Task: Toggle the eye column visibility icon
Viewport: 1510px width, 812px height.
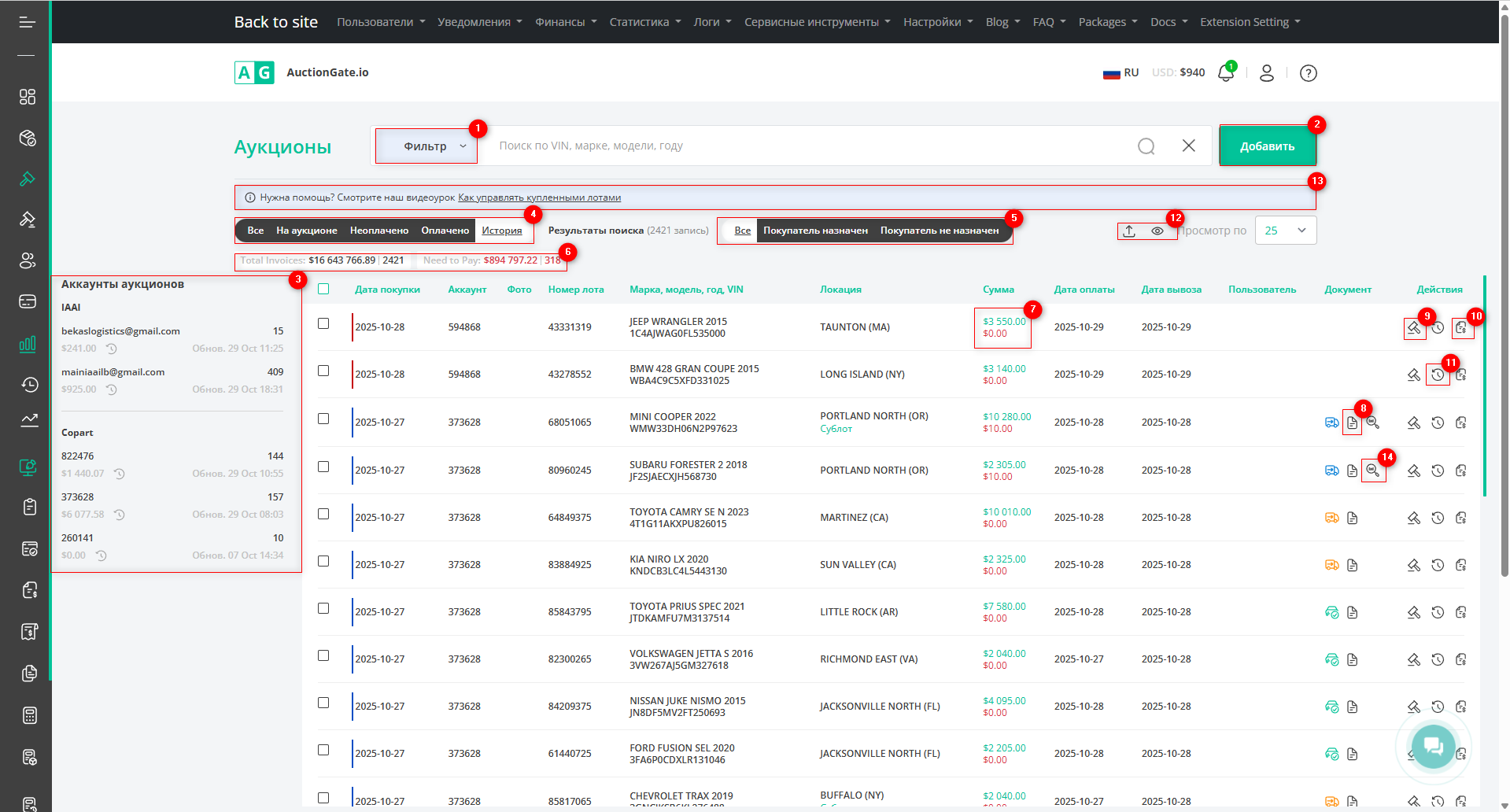Action: [1157, 231]
